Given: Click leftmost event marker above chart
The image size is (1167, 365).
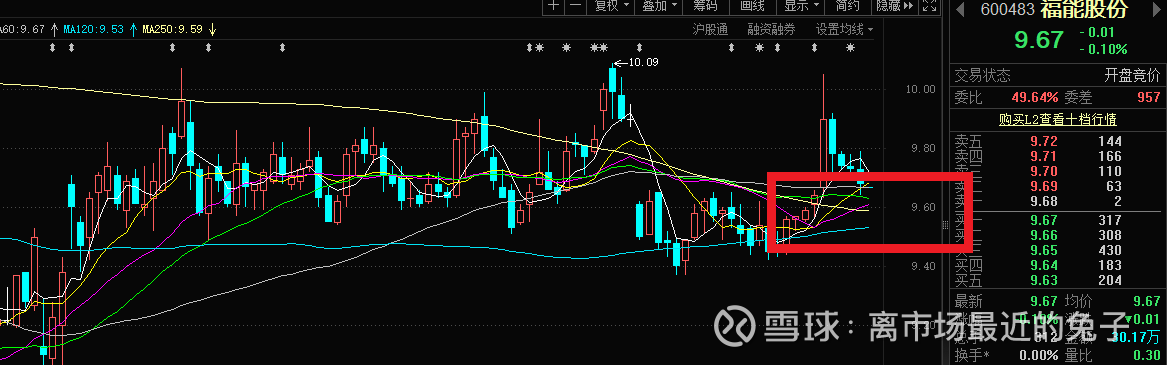Looking at the screenshot, I should point(52,48).
